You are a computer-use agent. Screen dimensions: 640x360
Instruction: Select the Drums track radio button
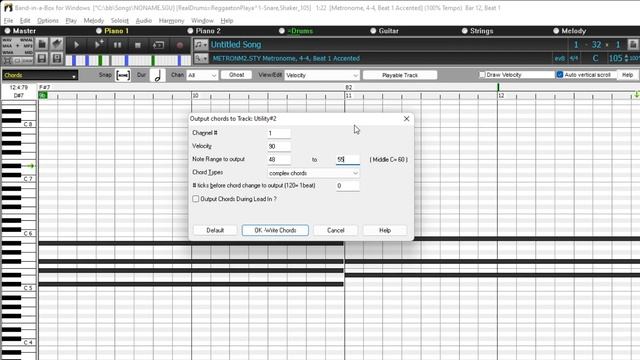tap(282, 31)
